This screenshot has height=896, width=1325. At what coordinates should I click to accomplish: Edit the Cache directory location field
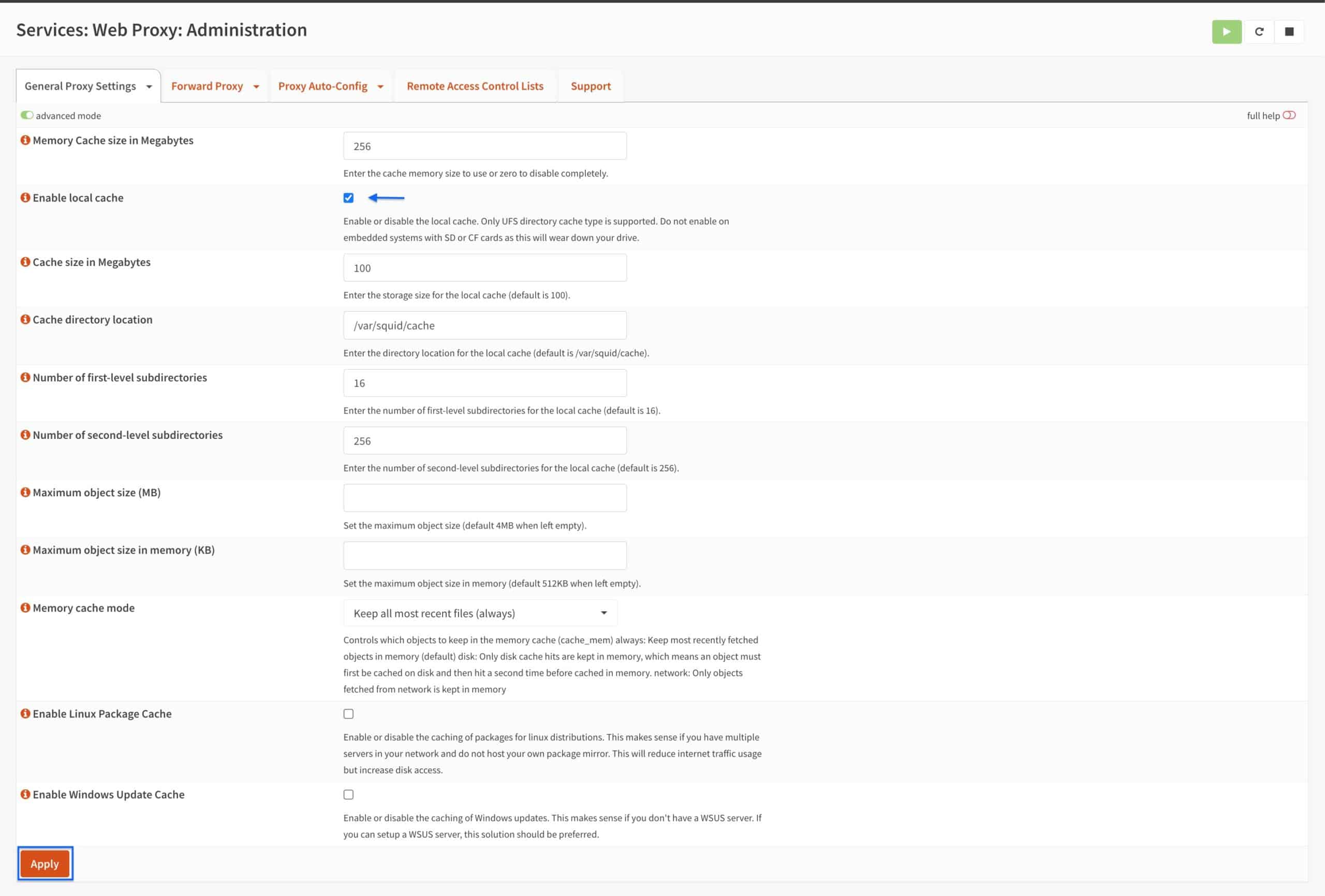pos(484,325)
